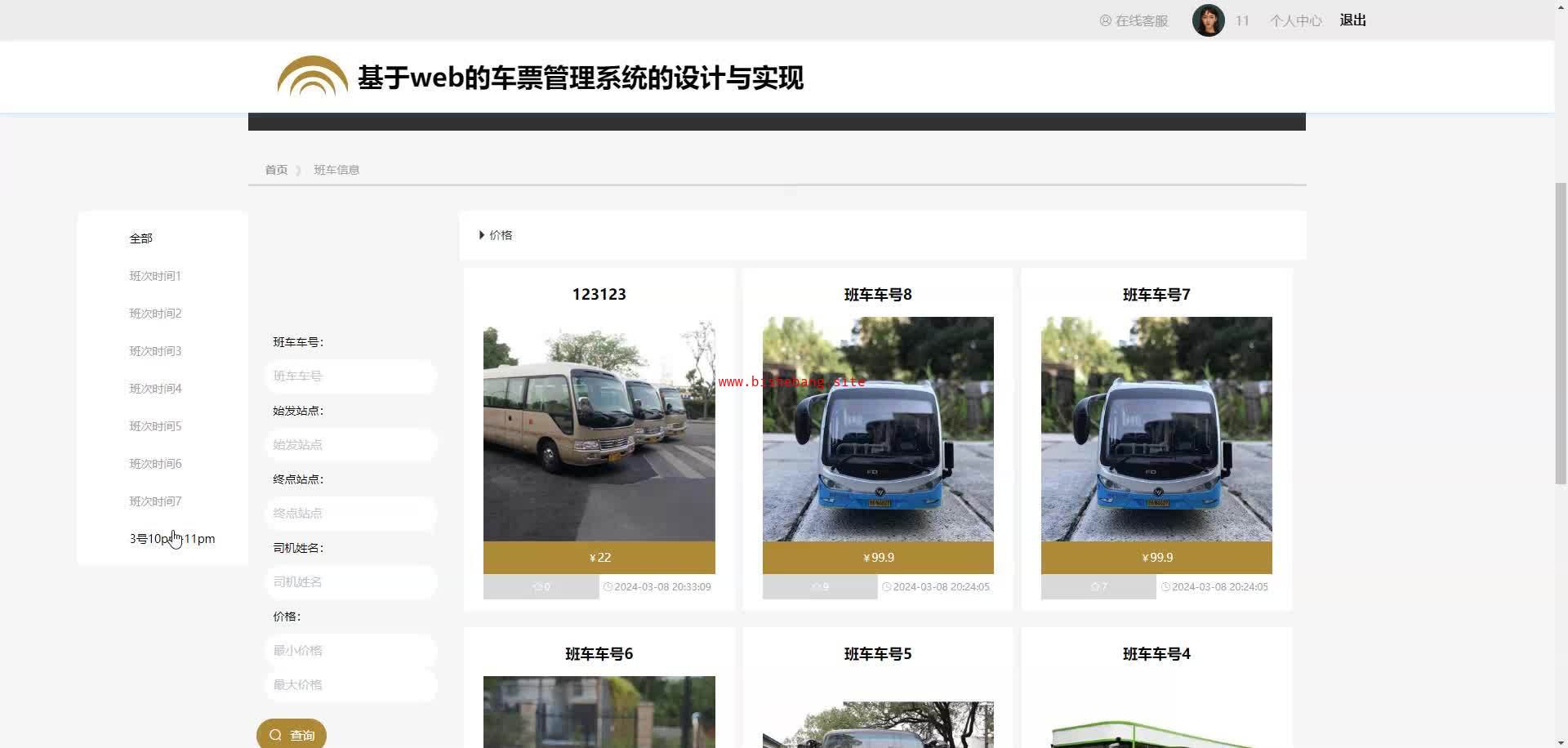Select the 3号10pm-11pm time slot
1568x748 pixels.
tap(172, 539)
